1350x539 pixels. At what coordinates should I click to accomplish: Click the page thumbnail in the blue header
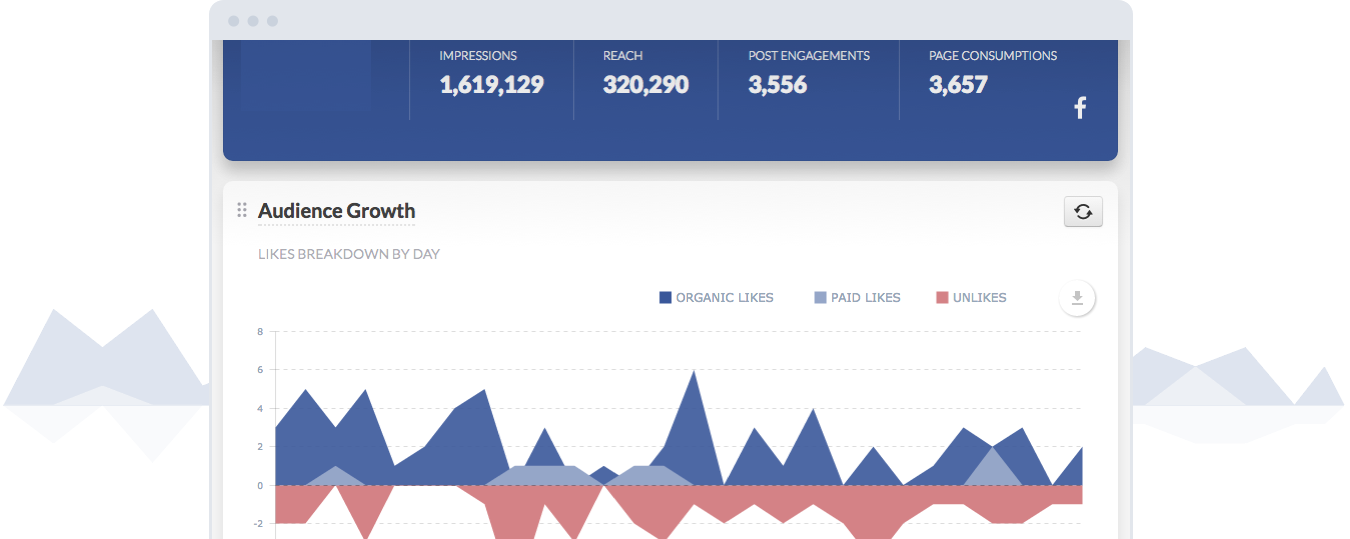coord(306,80)
